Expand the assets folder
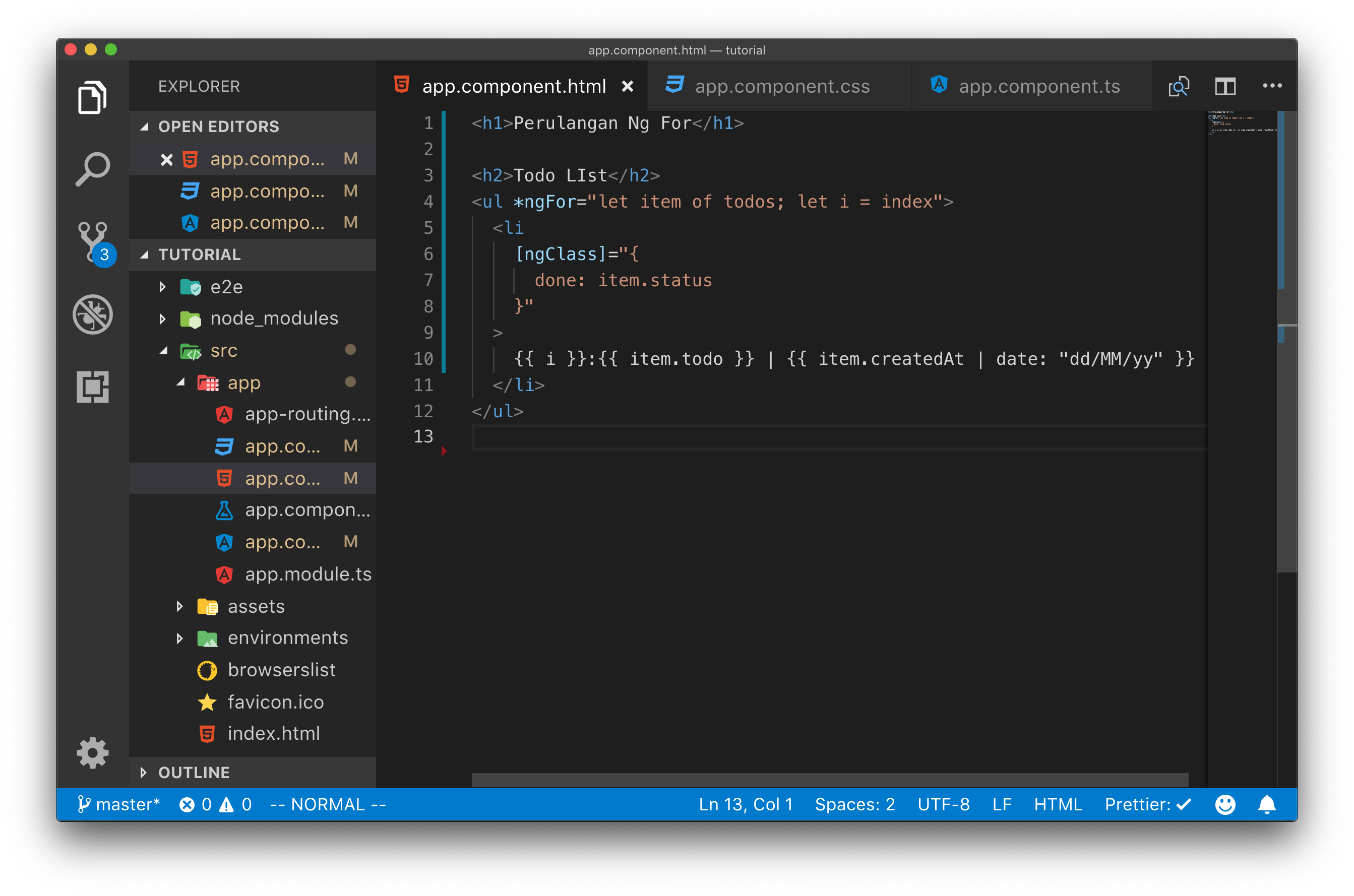 tap(253, 606)
